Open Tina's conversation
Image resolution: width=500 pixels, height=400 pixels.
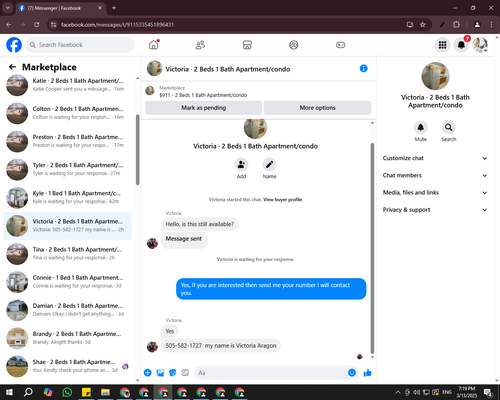67,254
